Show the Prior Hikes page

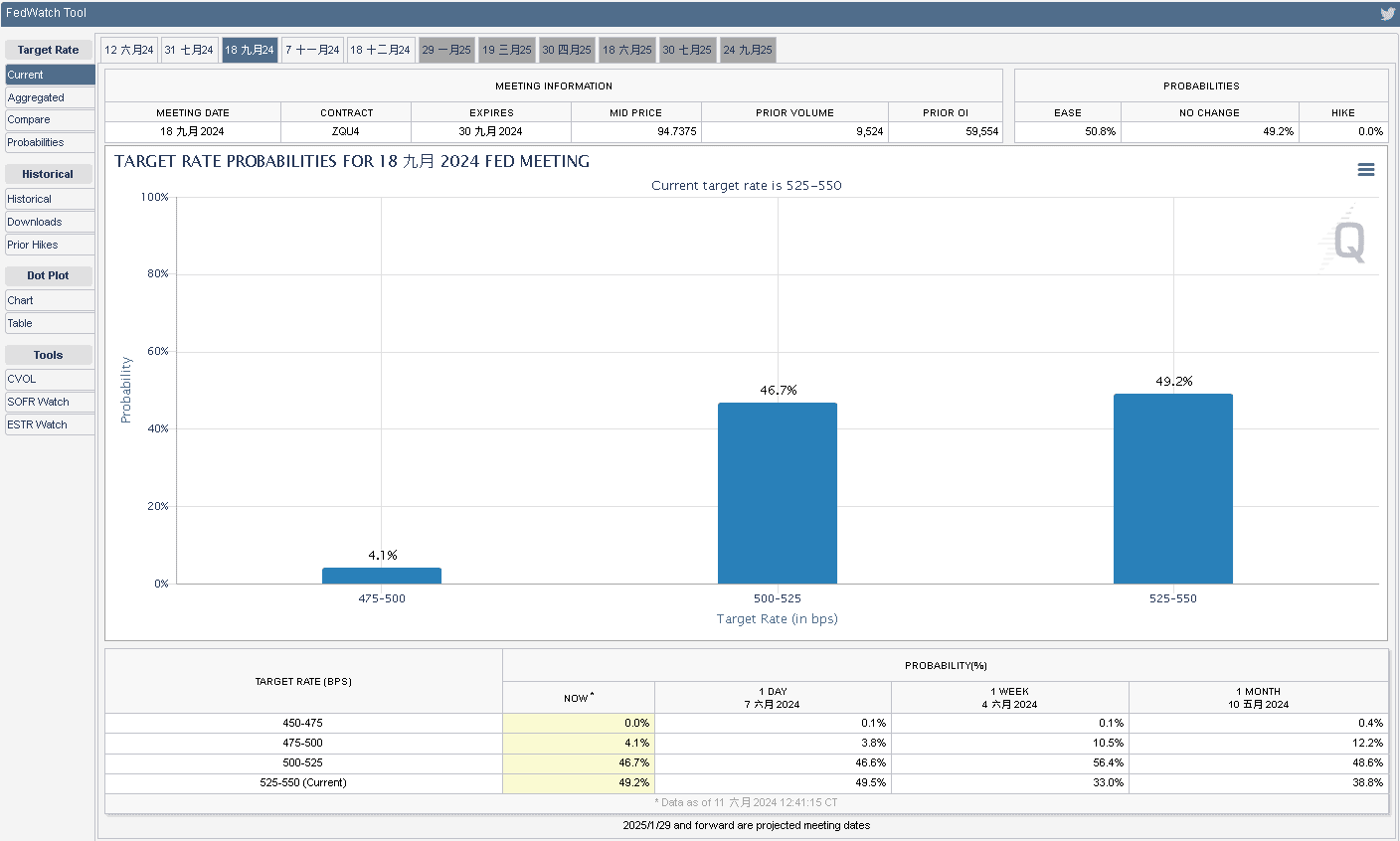(x=49, y=245)
